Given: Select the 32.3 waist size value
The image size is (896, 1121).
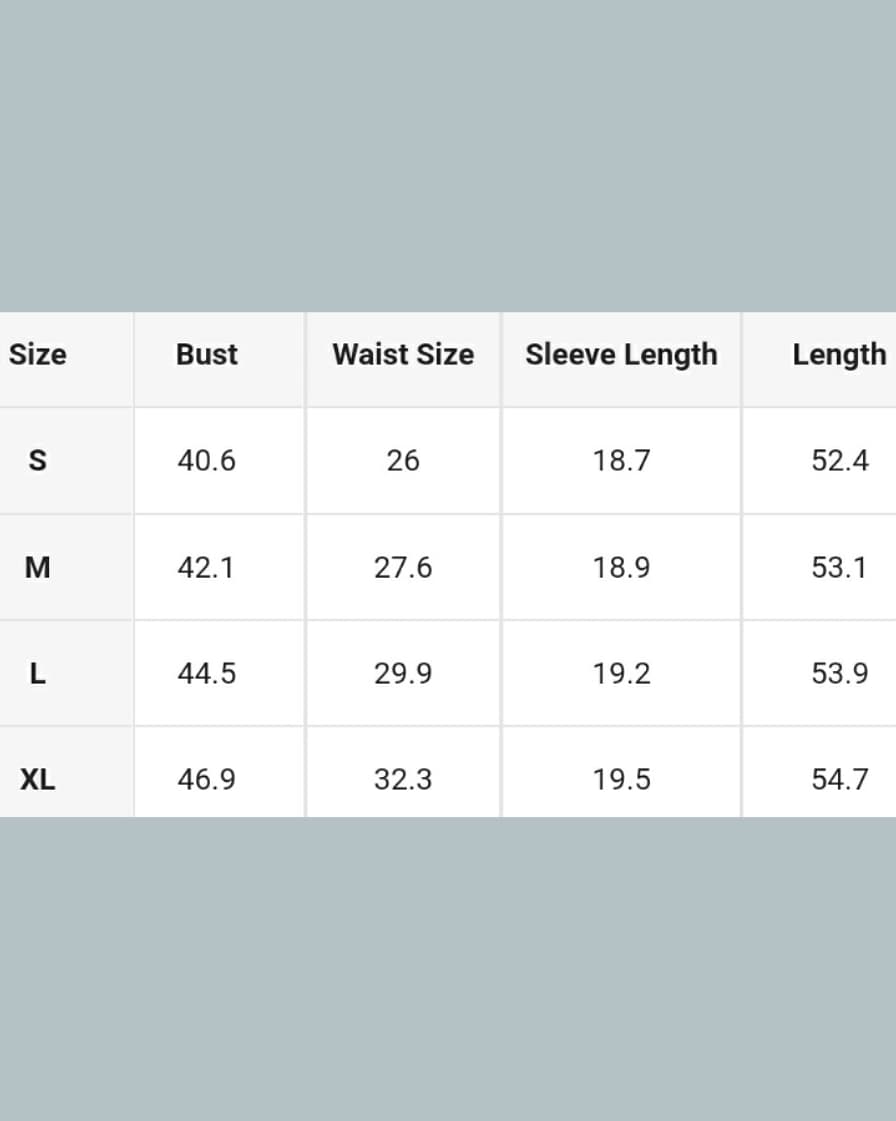Looking at the screenshot, I should point(403,779).
